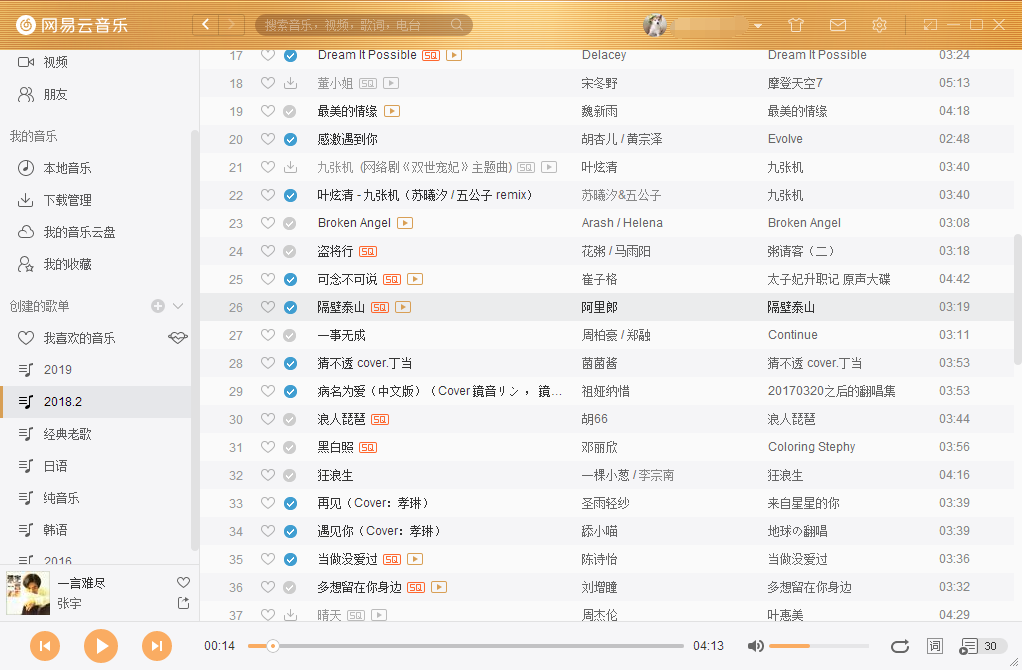The height and width of the screenshot is (670, 1022).
Task: Adjust the volume slider
Action: click(x=819, y=646)
